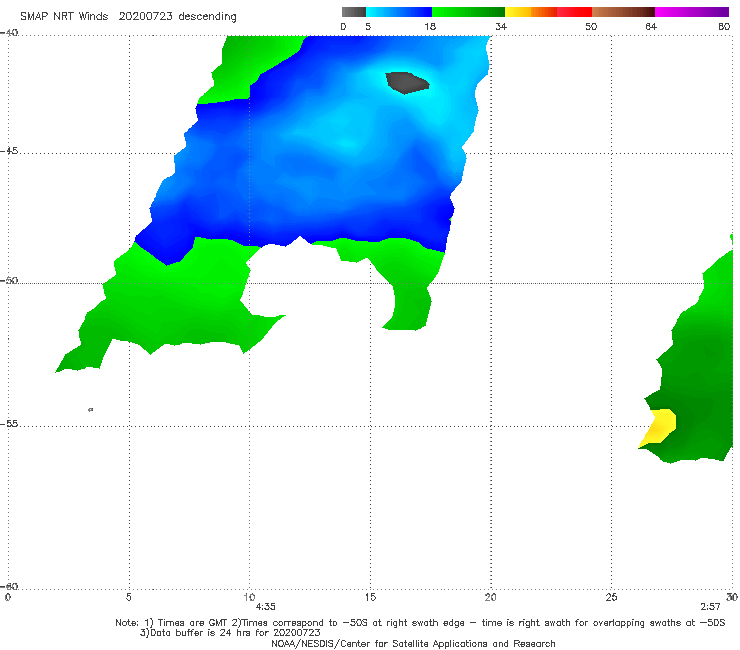This screenshot has height=650, width=740.
Task: Click the green segment of the wind color bar
Action: [x=468, y=12]
